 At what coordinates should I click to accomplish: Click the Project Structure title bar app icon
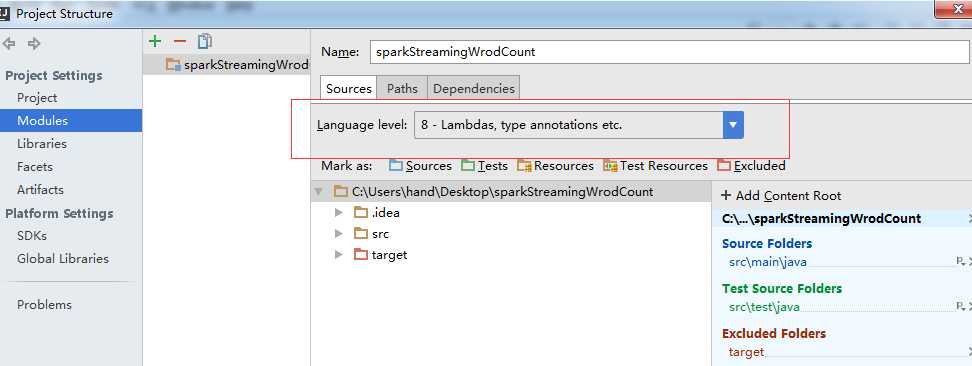[x=5, y=13]
